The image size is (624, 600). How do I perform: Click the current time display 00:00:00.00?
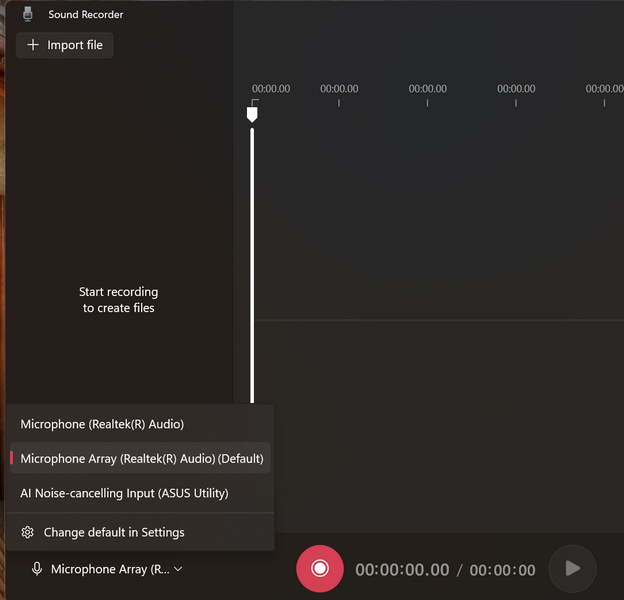(402, 570)
